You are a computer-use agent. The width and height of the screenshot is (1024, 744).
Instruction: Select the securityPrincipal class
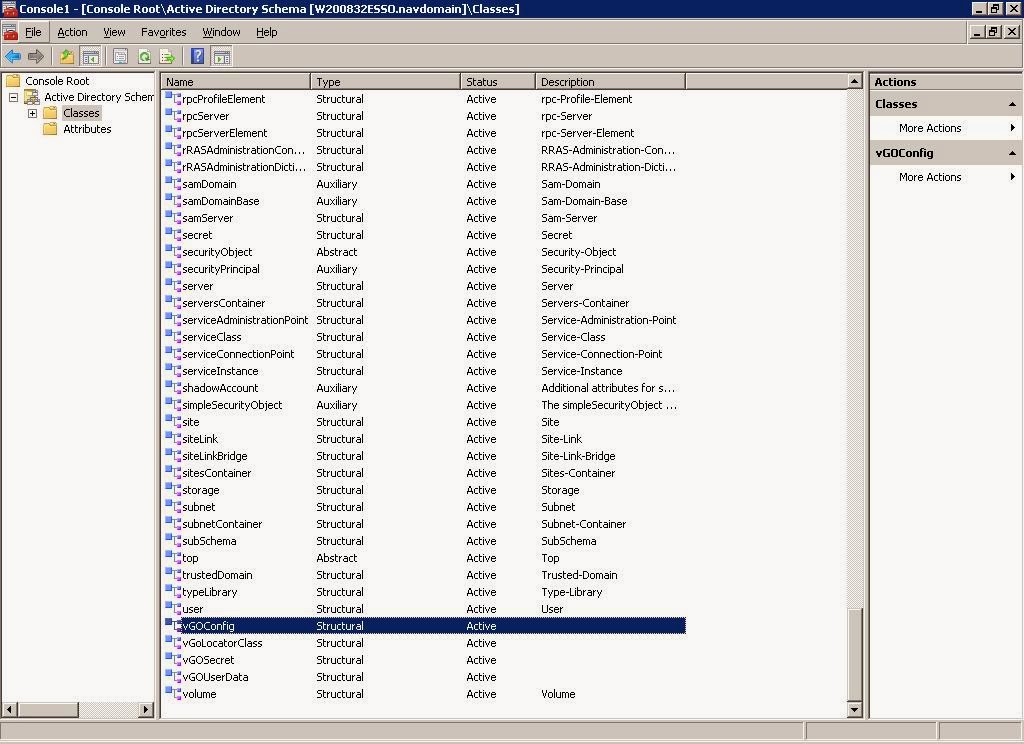[424, 269]
